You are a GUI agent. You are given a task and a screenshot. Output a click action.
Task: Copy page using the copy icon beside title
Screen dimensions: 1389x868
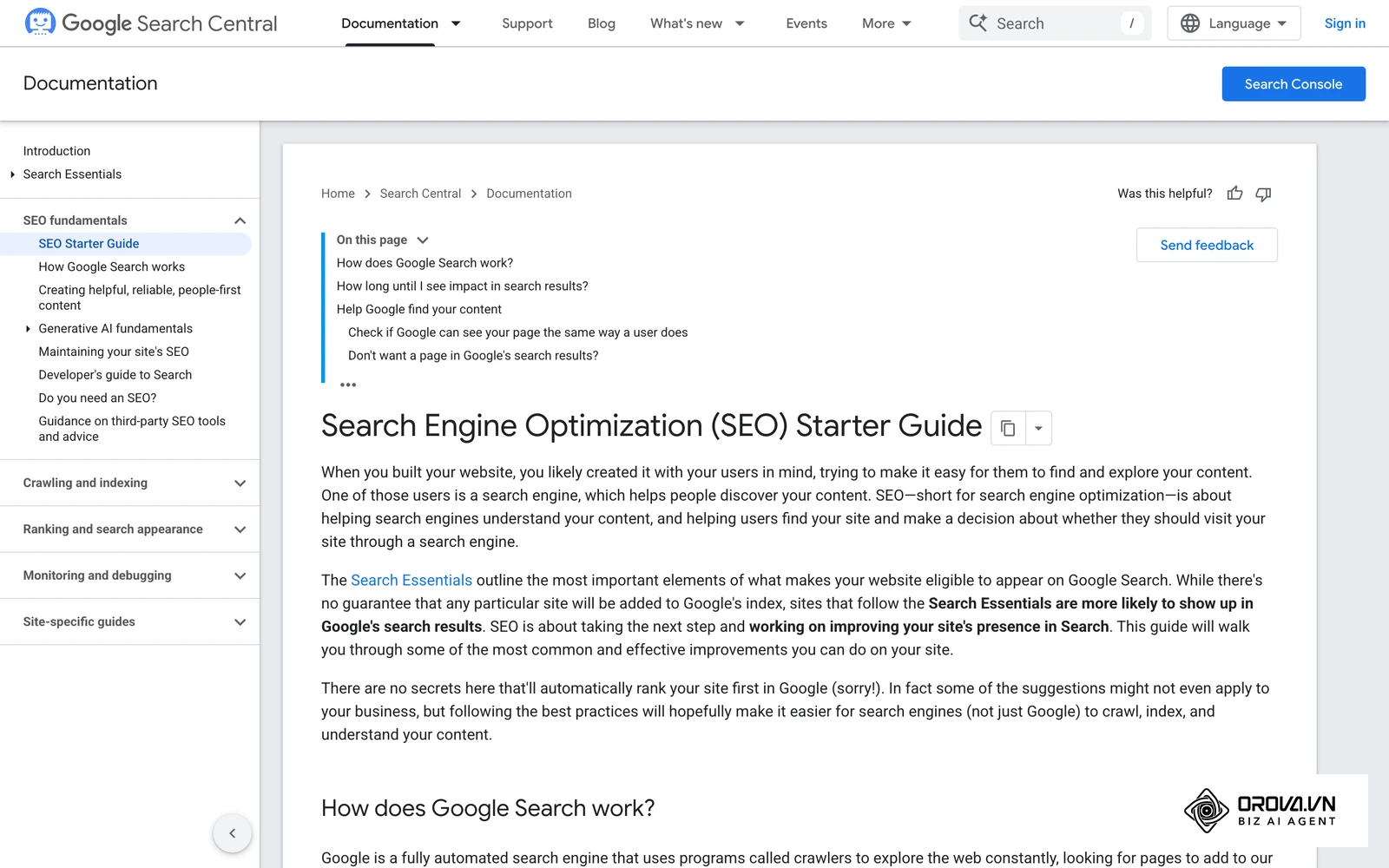[1008, 428]
